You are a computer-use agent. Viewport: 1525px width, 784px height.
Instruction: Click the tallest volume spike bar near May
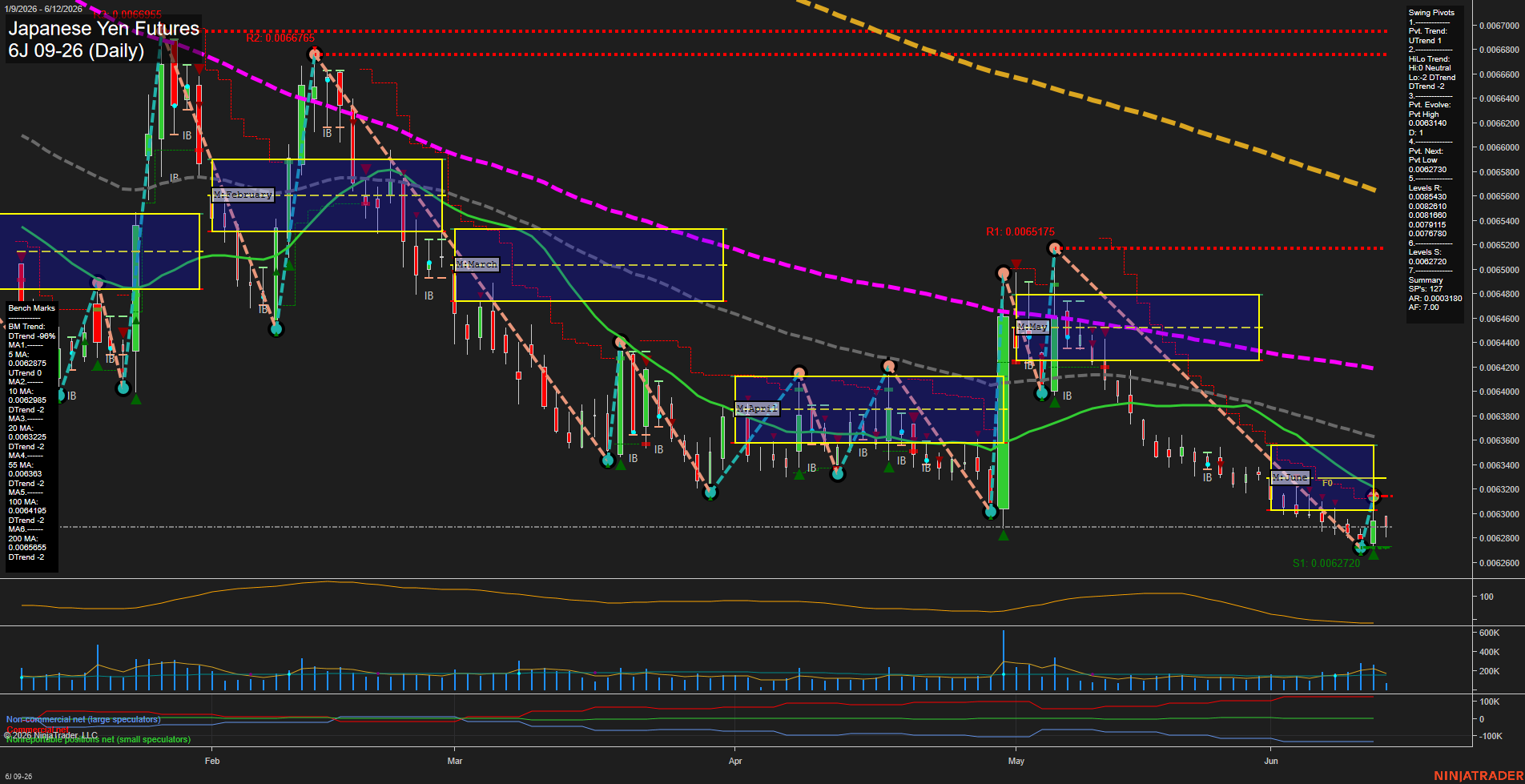1003,660
